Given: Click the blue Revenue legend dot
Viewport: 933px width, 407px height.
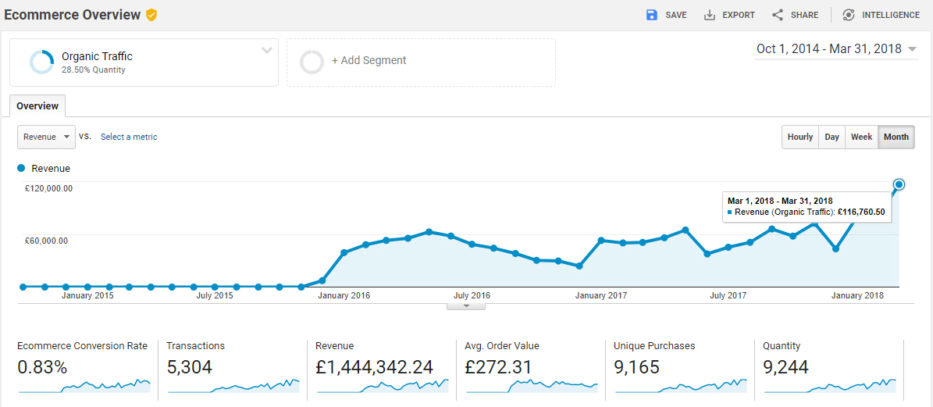Looking at the screenshot, I should (22, 168).
